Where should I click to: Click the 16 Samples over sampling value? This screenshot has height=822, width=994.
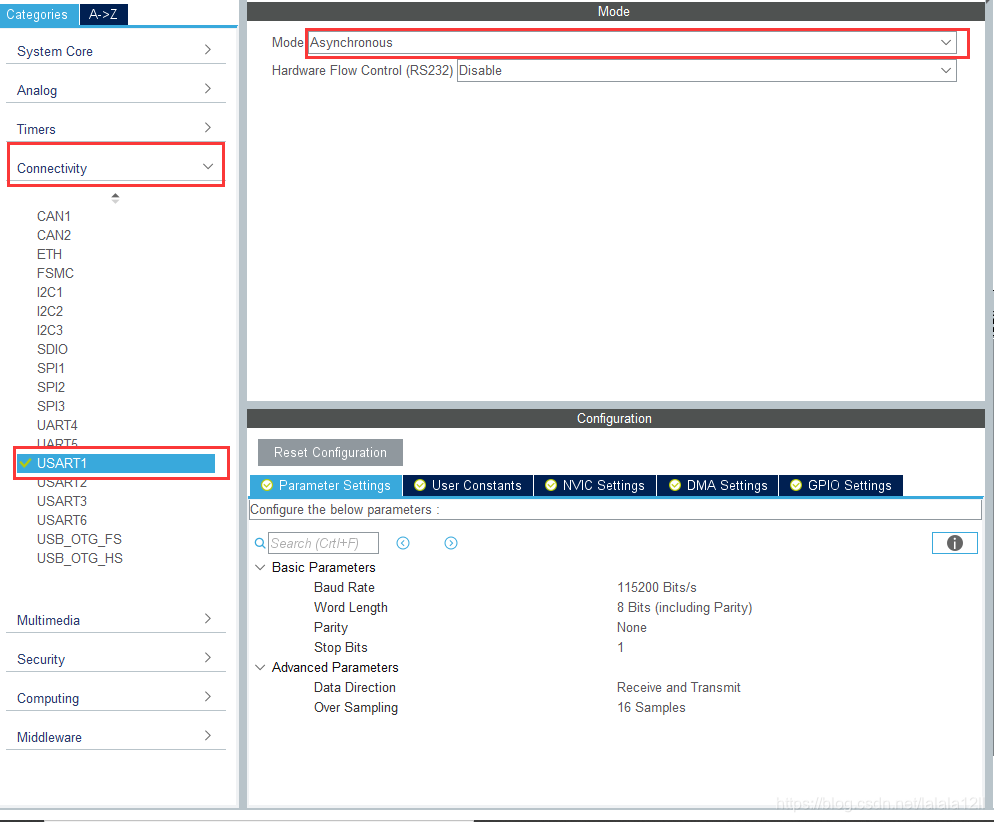652,707
